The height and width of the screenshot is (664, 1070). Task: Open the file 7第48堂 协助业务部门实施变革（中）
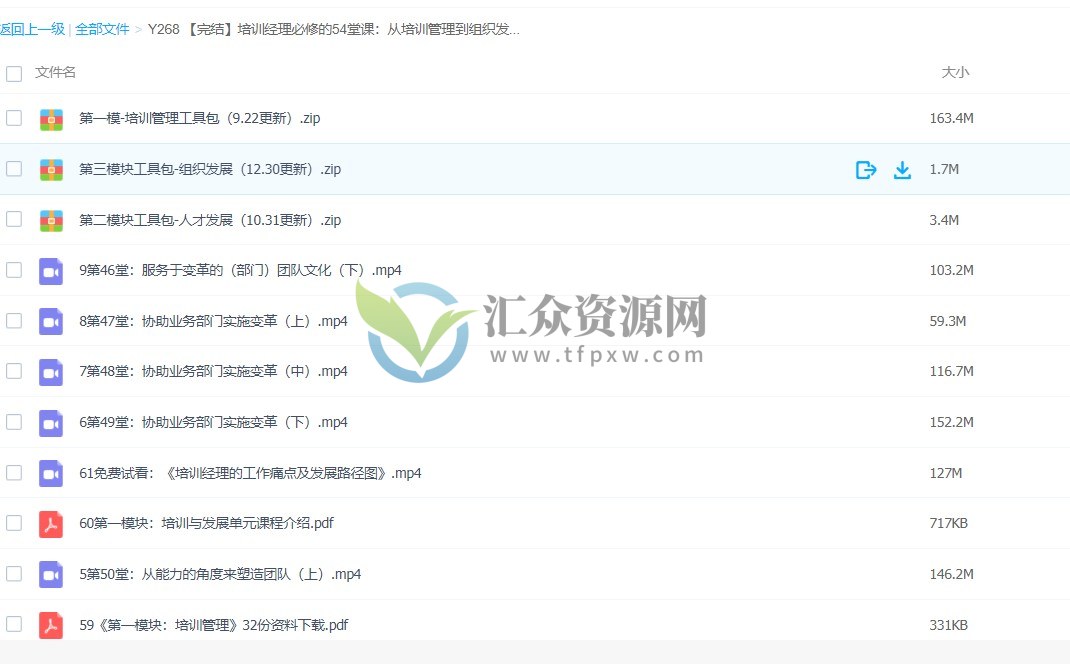(213, 371)
